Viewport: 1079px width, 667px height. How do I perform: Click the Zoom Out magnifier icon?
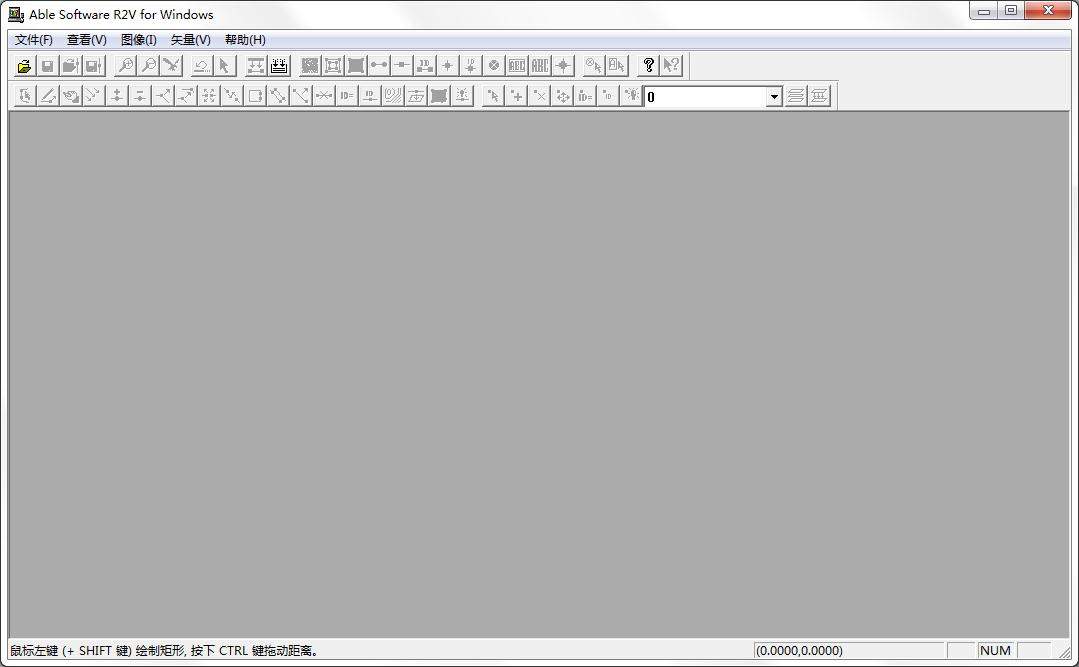[148, 66]
